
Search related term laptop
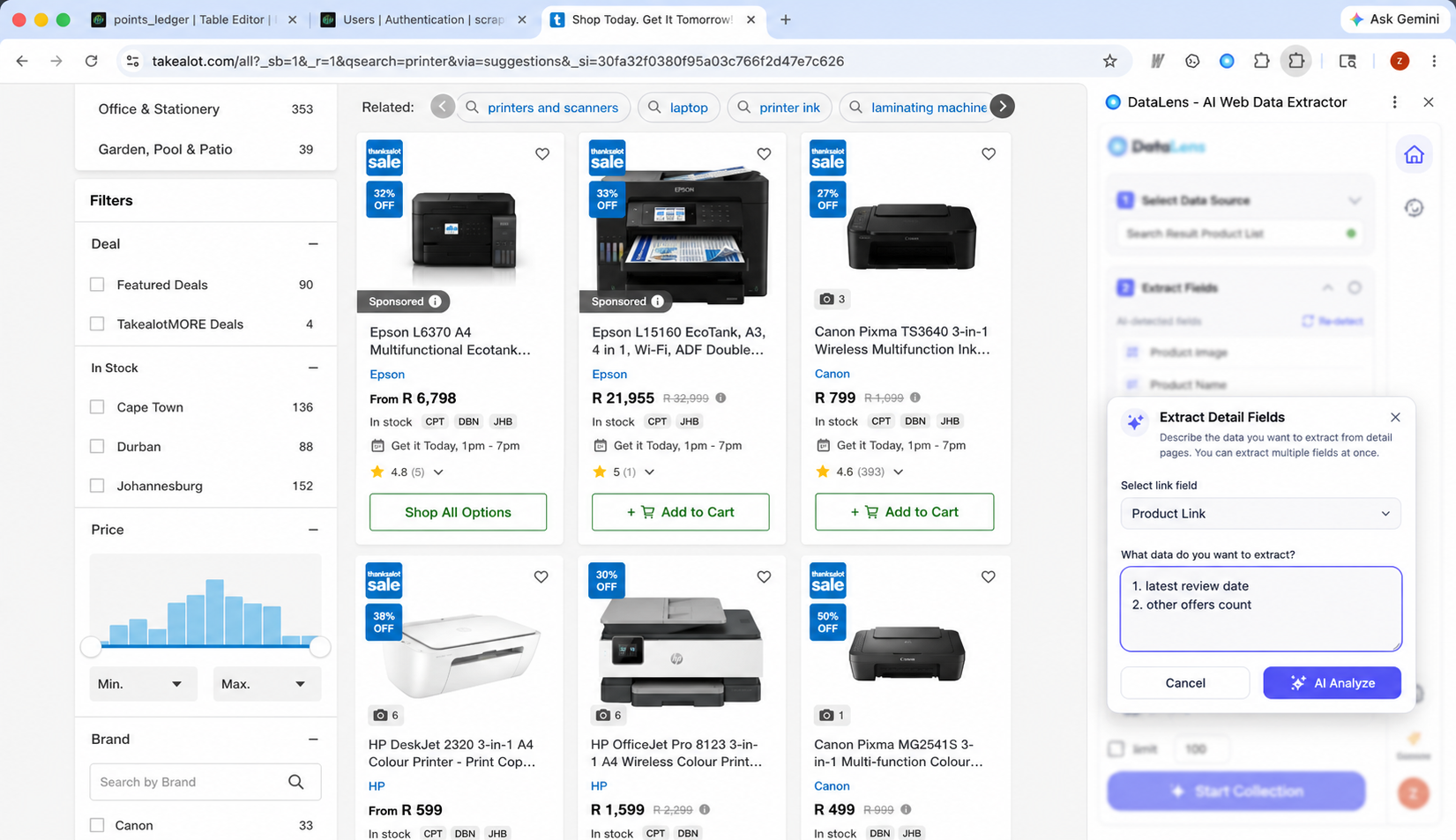coord(679,108)
